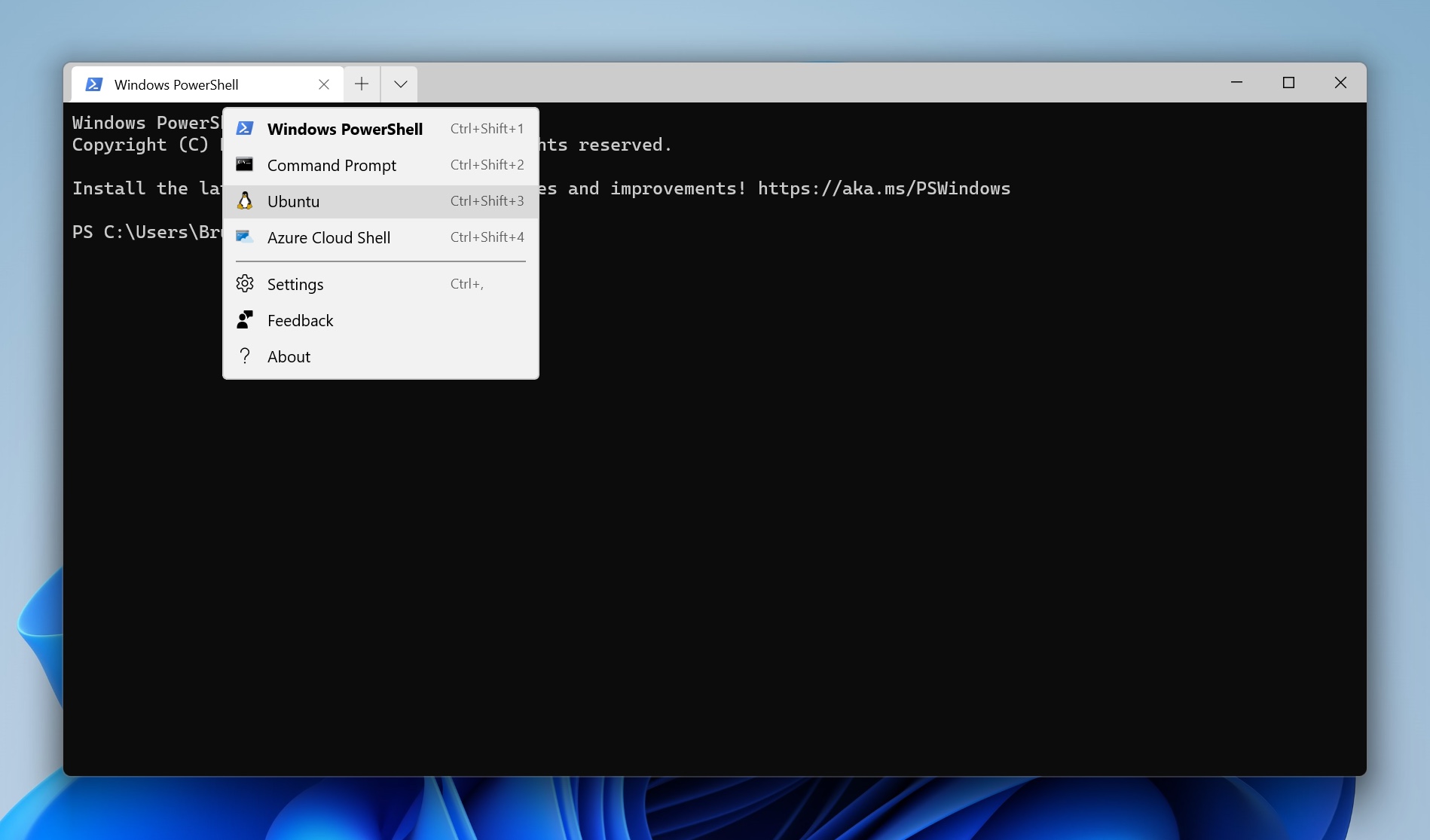Click the Ubuntu penguin icon in the menu
Viewport: 1430px width, 840px height.
(245, 200)
